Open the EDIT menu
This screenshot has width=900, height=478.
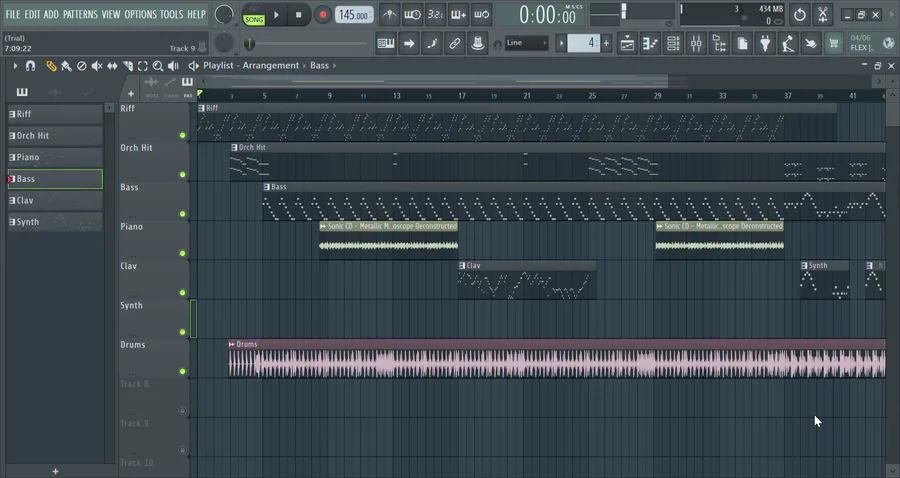click(x=32, y=14)
